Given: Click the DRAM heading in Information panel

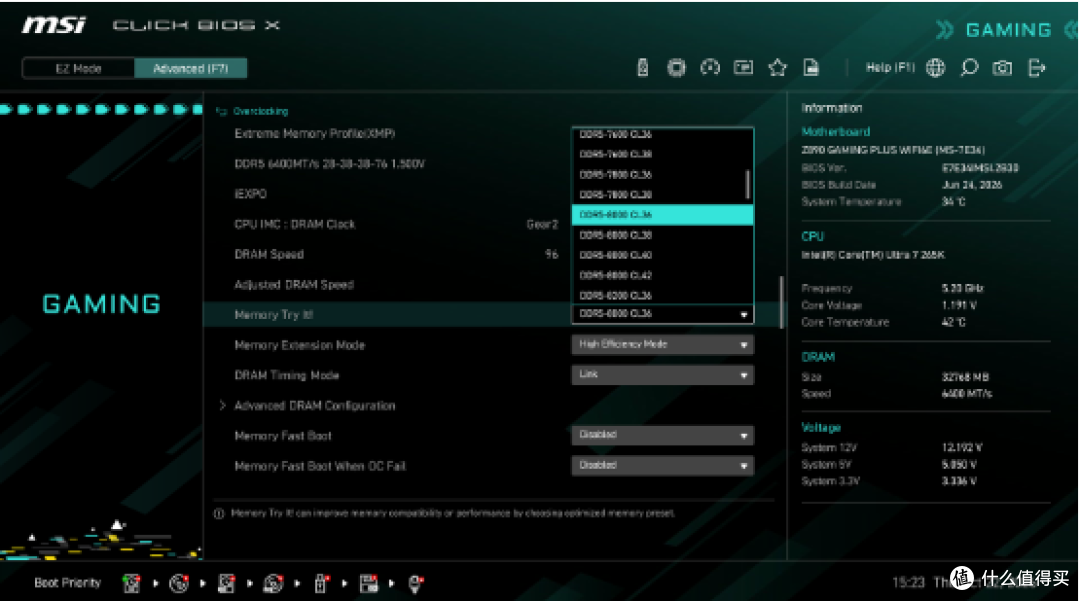Looking at the screenshot, I should [818, 357].
